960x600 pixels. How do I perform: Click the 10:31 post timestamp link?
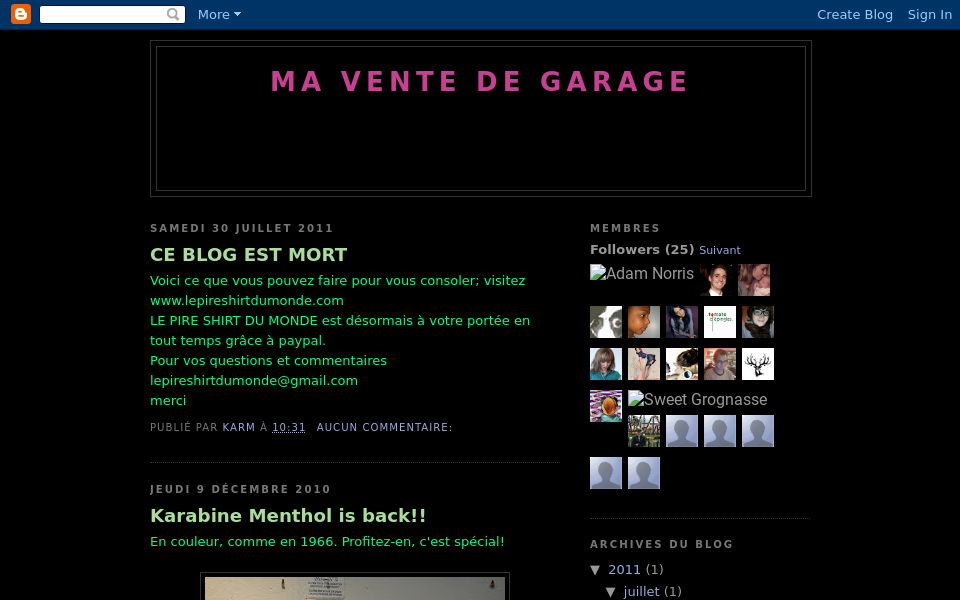tap(289, 427)
